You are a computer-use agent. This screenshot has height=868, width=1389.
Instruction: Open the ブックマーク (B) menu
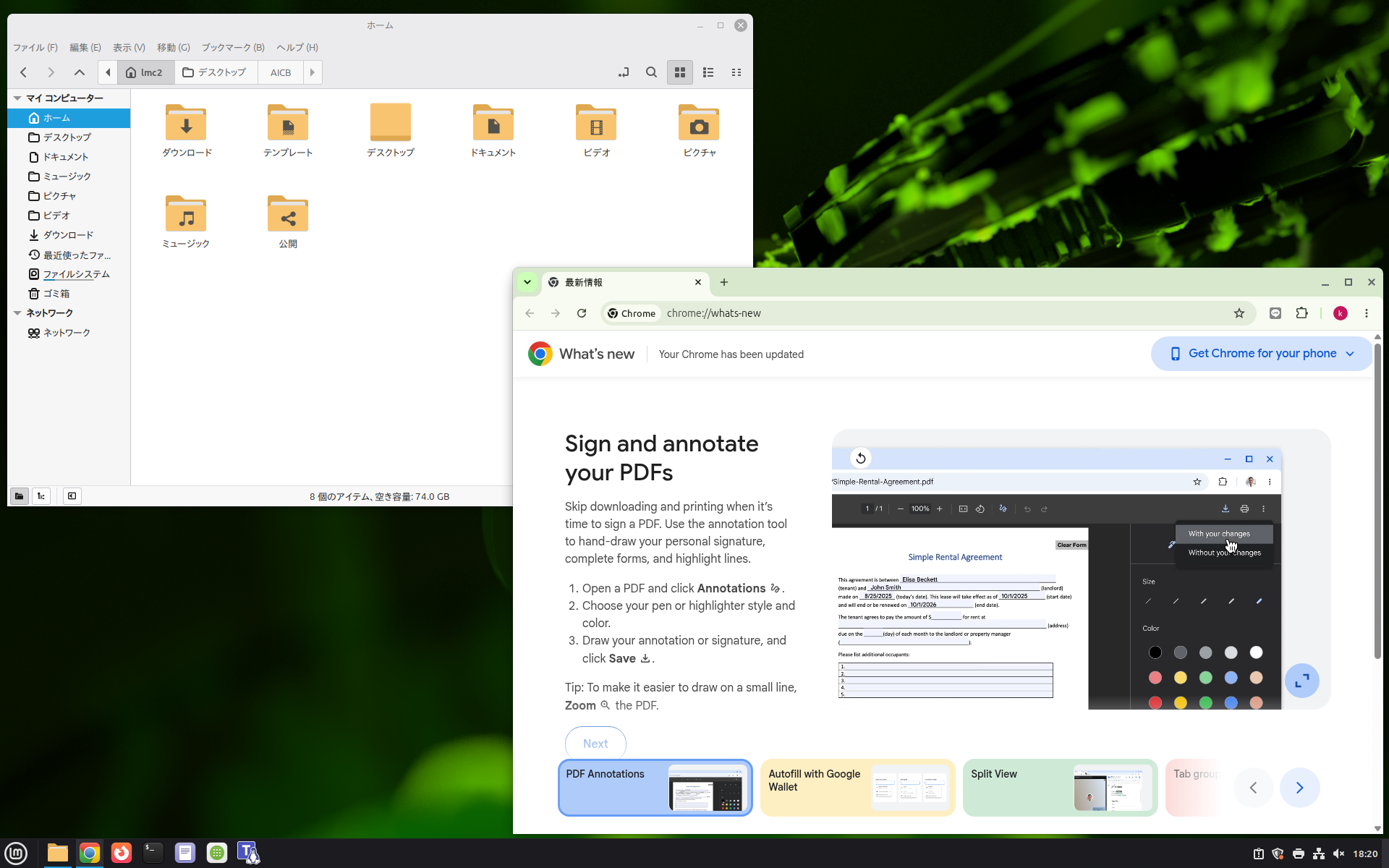click(x=233, y=48)
